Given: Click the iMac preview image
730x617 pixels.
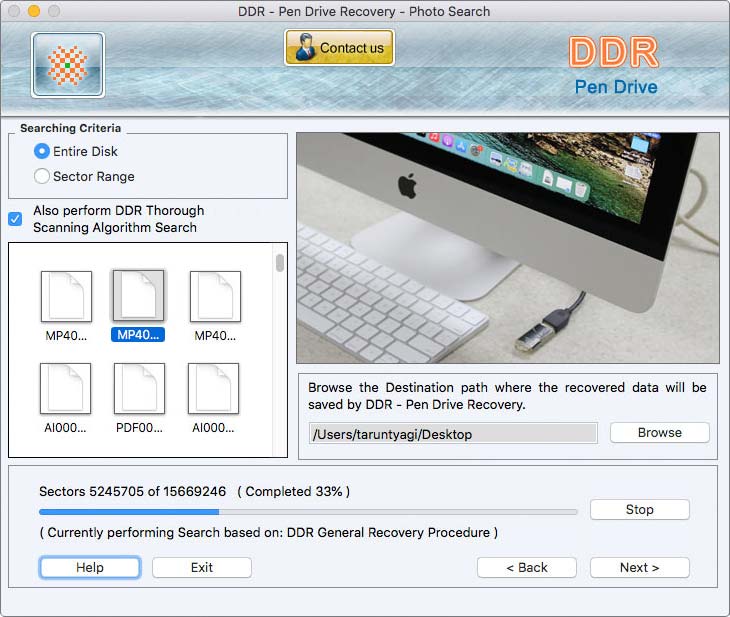Looking at the screenshot, I should pyautogui.click(x=508, y=248).
